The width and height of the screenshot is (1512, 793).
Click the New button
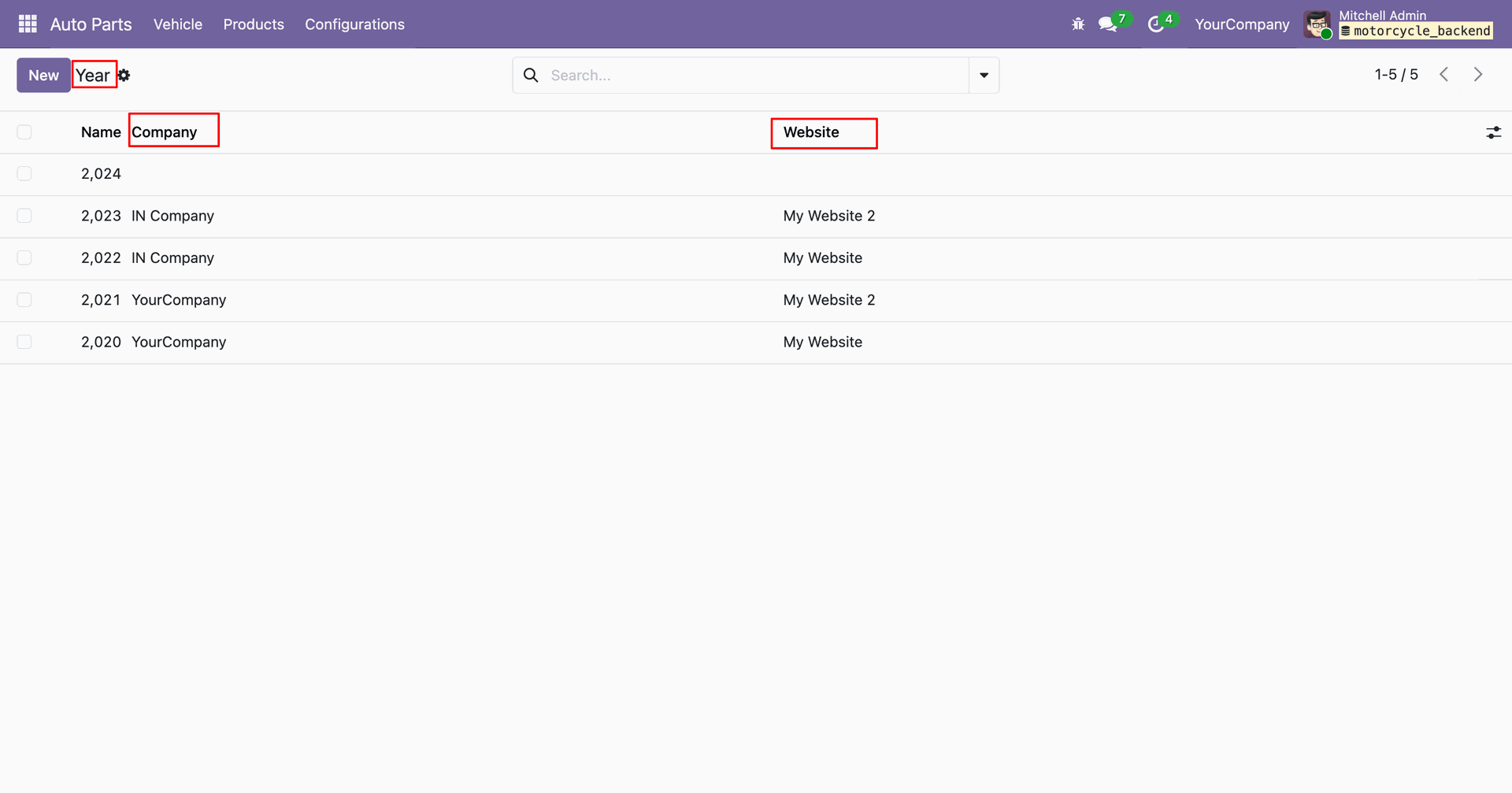tap(43, 76)
